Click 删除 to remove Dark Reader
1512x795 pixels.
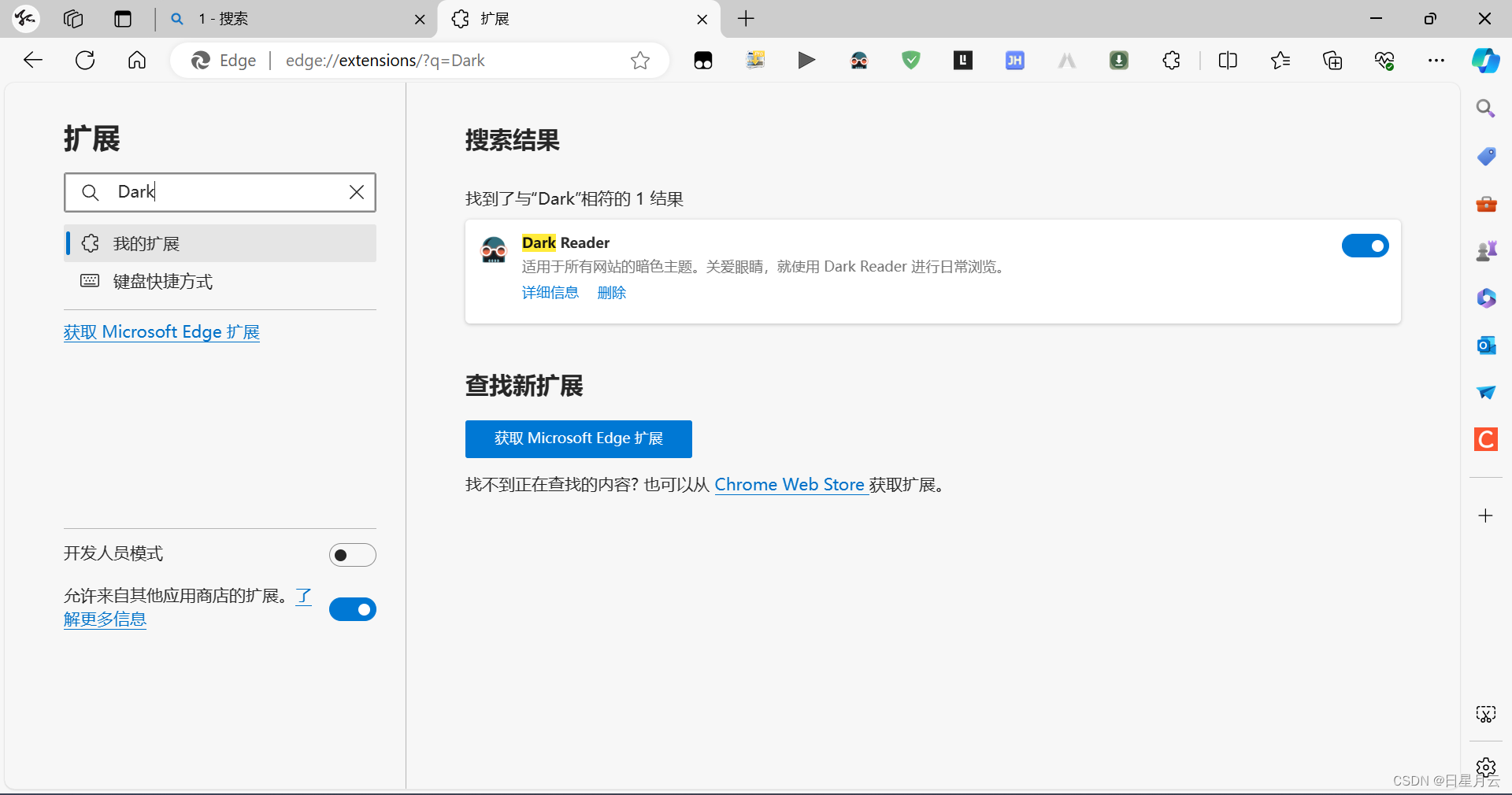[612, 293]
